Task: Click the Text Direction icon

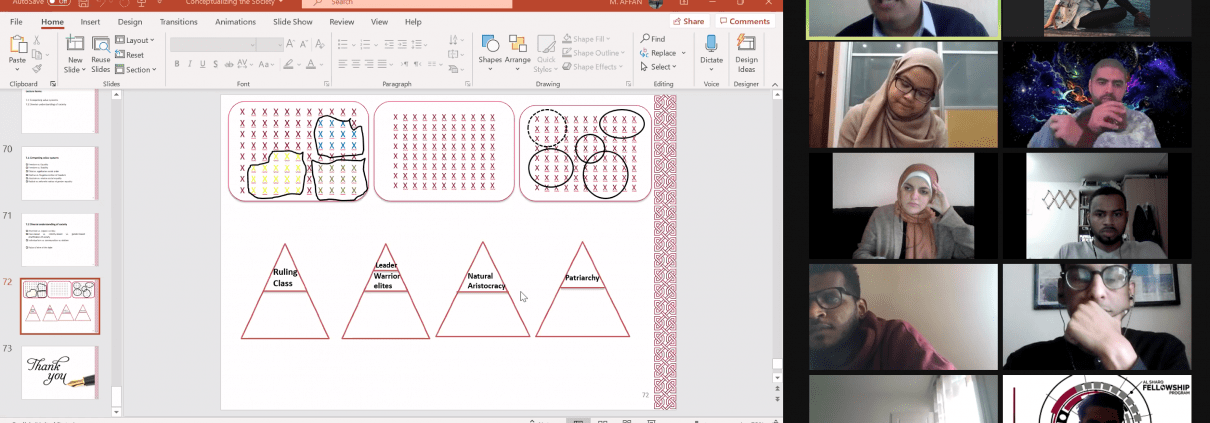Action: pos(453,40)
